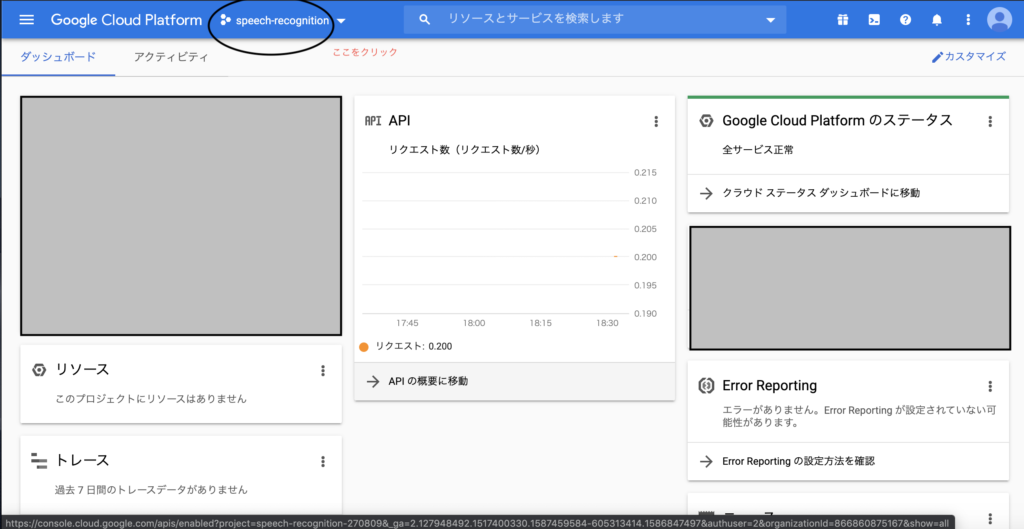The height and width of the screenshot is (529, 1024).
Task: Open リソース card options menu
Action: tap(323, 370)
